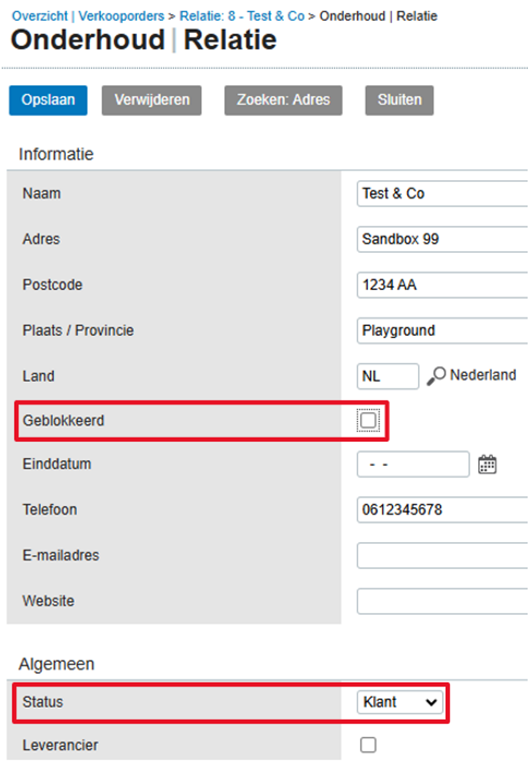The width and height of the screenshot is (531, 772).
Task: Select the Telefoon field with 0612345678
Action: coord(443,510)
